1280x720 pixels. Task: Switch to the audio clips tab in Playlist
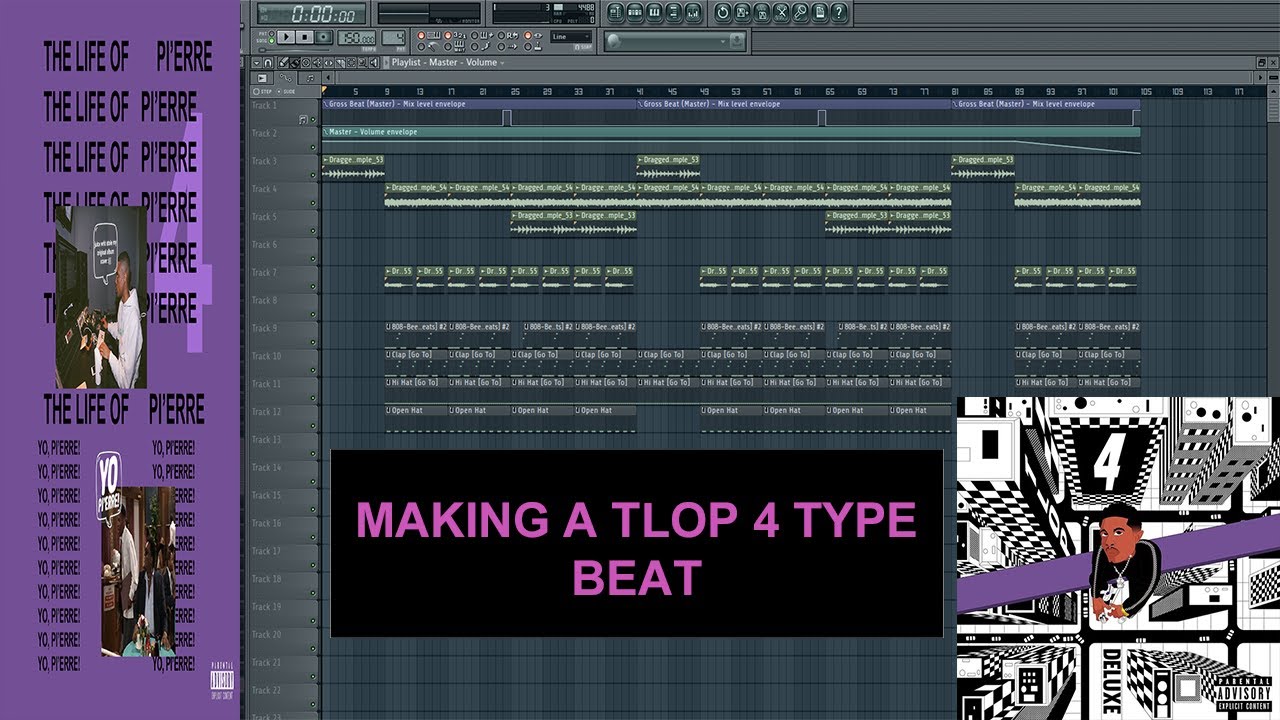coord(262,77)
